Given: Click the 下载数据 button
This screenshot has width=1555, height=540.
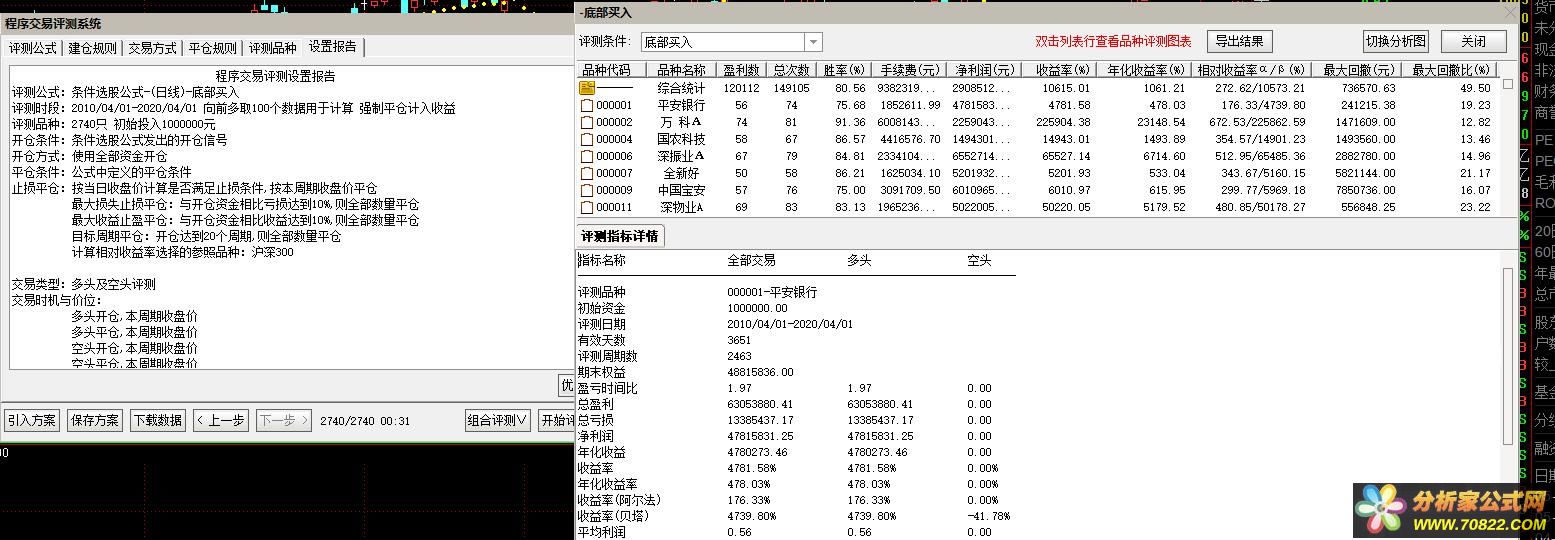Looking at the screenshot, I should [158, 420].
